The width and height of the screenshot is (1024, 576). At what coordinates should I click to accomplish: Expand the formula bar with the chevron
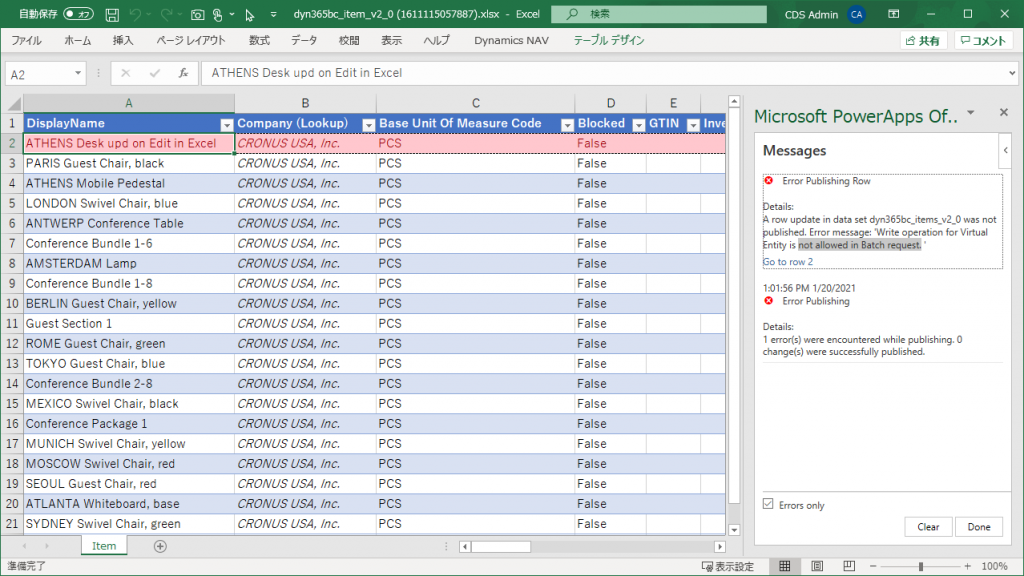coord(1012,73)
